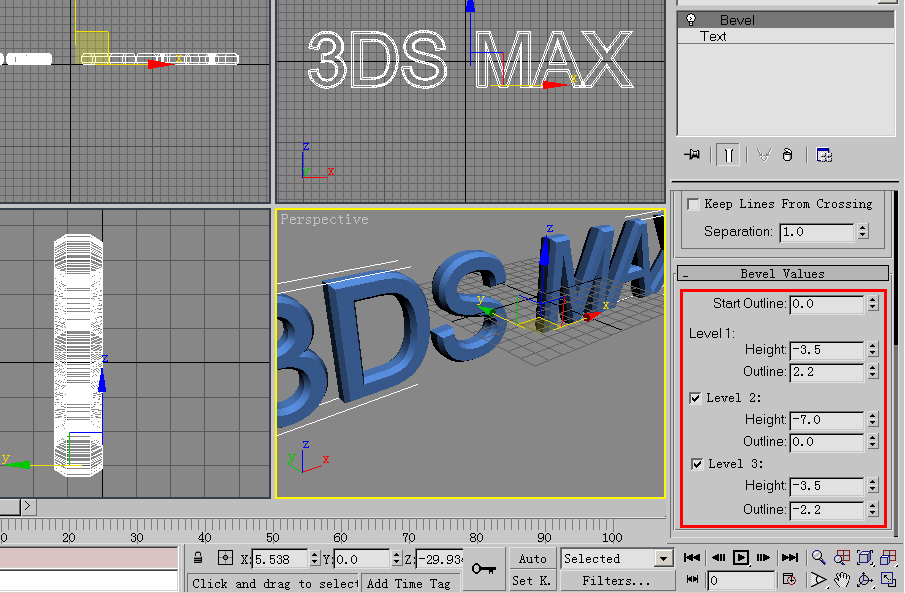Click Add Time Tag
Image resolution: width=905 pixels, height=593 pixels.
[409, 583]
